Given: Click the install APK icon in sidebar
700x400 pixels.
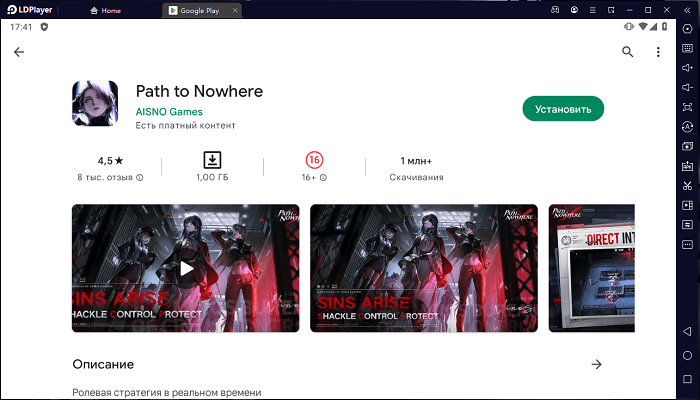Looking at the screenshot, I should 687,166.
